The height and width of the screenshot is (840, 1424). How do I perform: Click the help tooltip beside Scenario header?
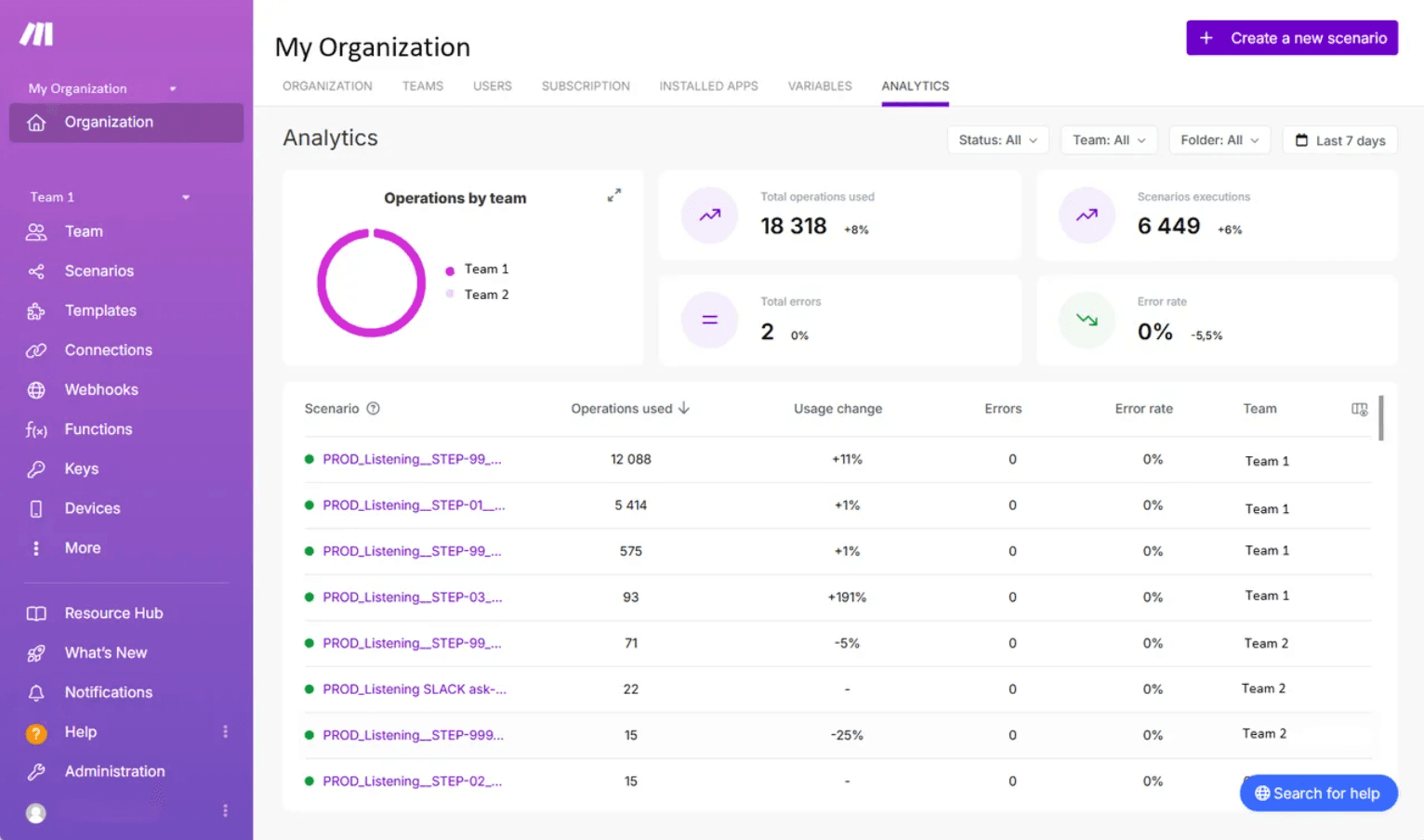click(373, 409)
